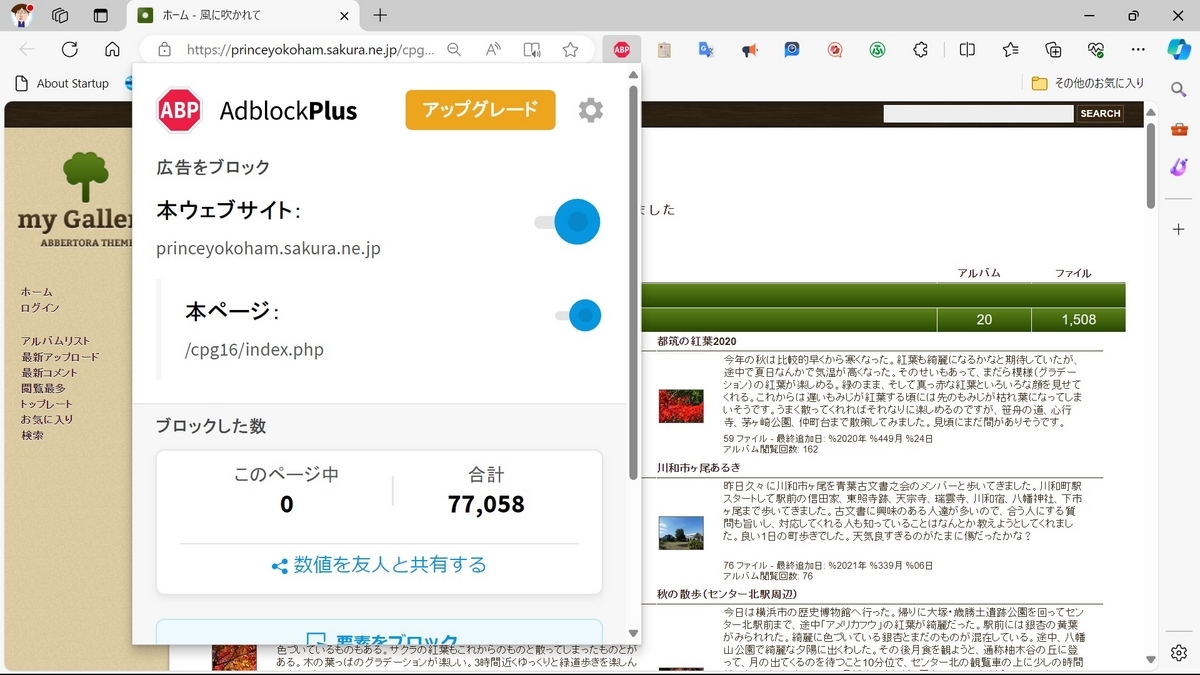This screenshot has height=675, width=1200.
Task: Open 最新コメント in side menu
Action: click(49, 372)
